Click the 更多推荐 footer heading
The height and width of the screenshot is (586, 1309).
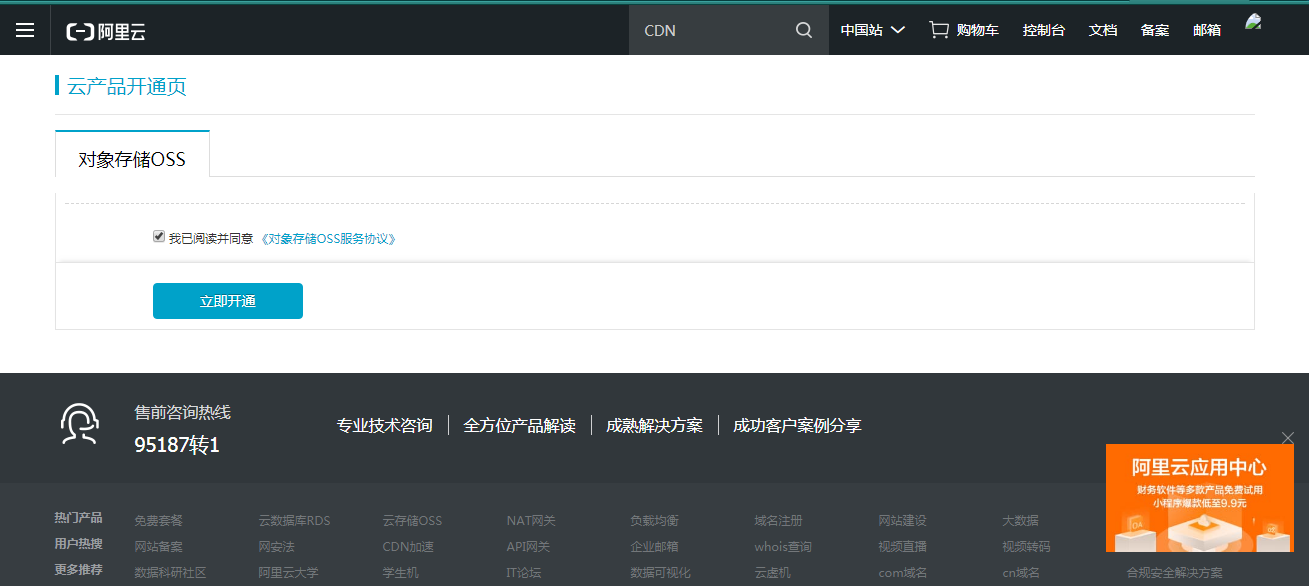[78, 570]
